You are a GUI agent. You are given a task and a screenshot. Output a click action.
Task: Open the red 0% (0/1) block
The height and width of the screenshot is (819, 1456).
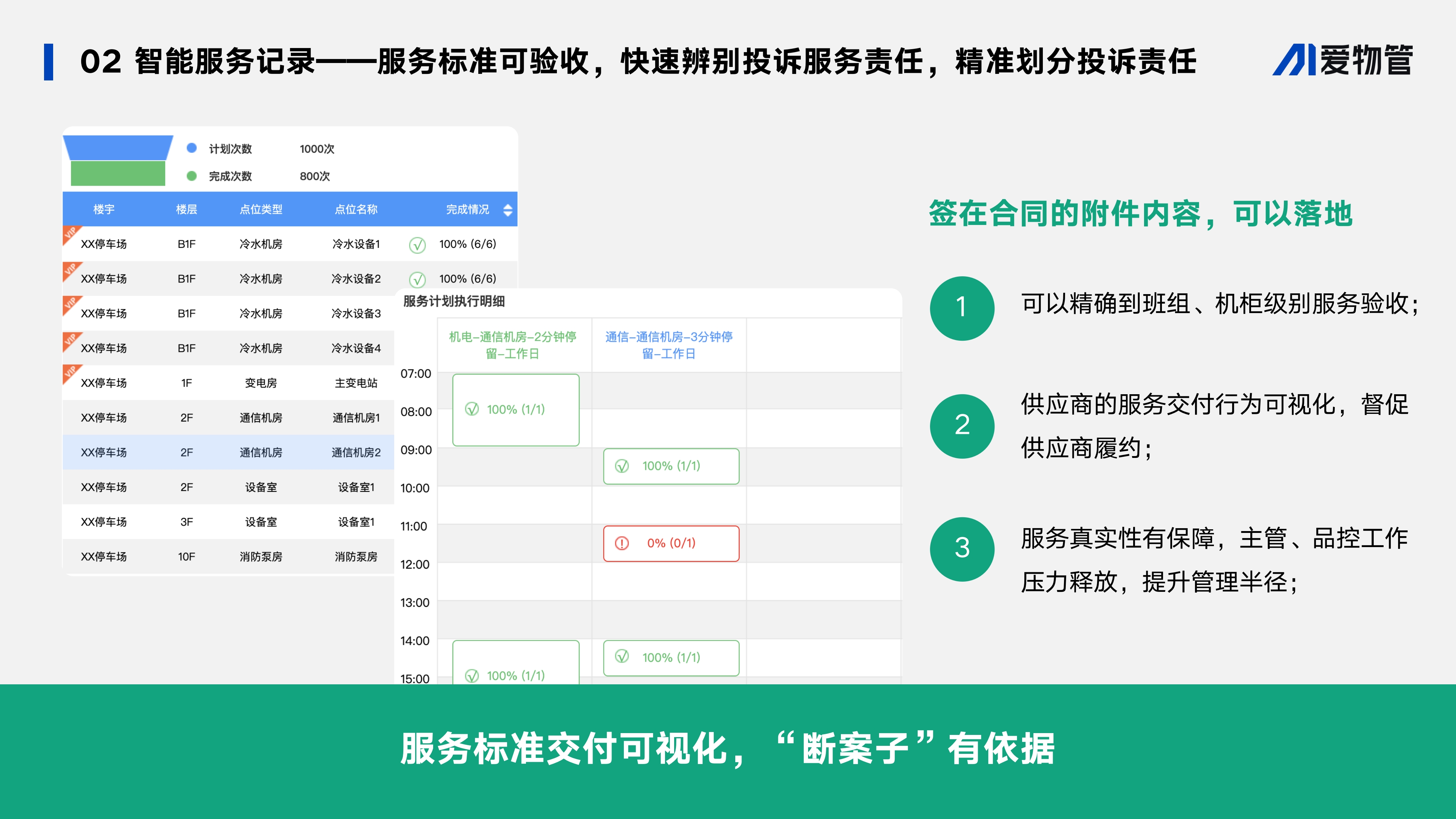671,544
